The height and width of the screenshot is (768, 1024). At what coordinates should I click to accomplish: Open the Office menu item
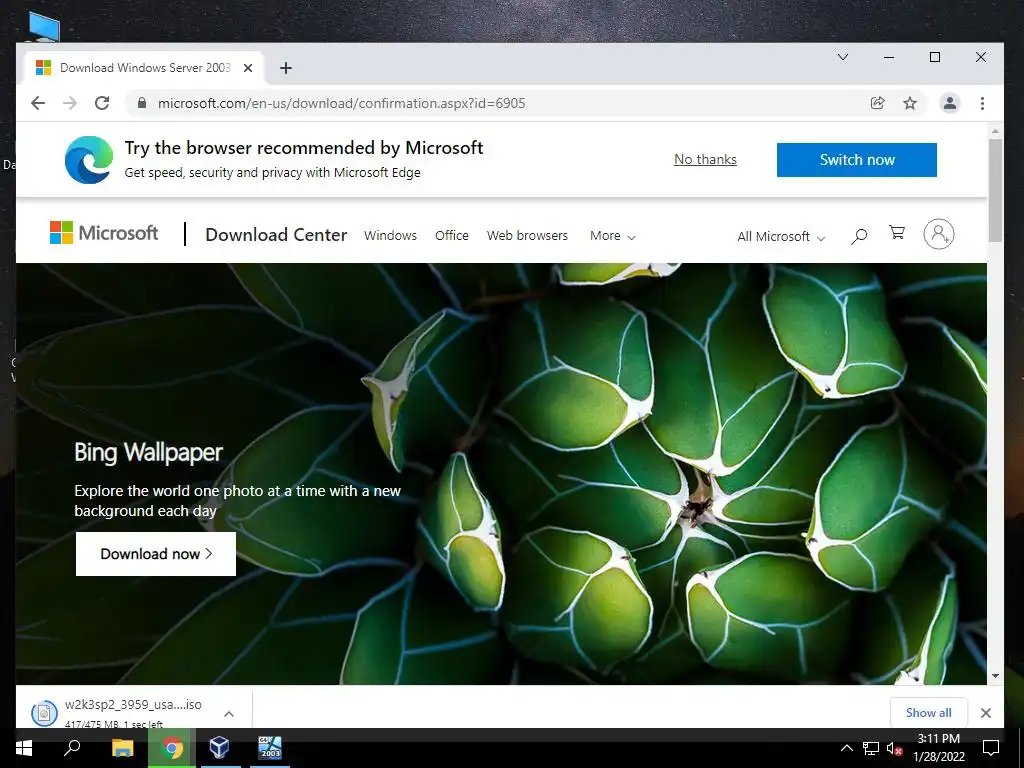(452, 236)
